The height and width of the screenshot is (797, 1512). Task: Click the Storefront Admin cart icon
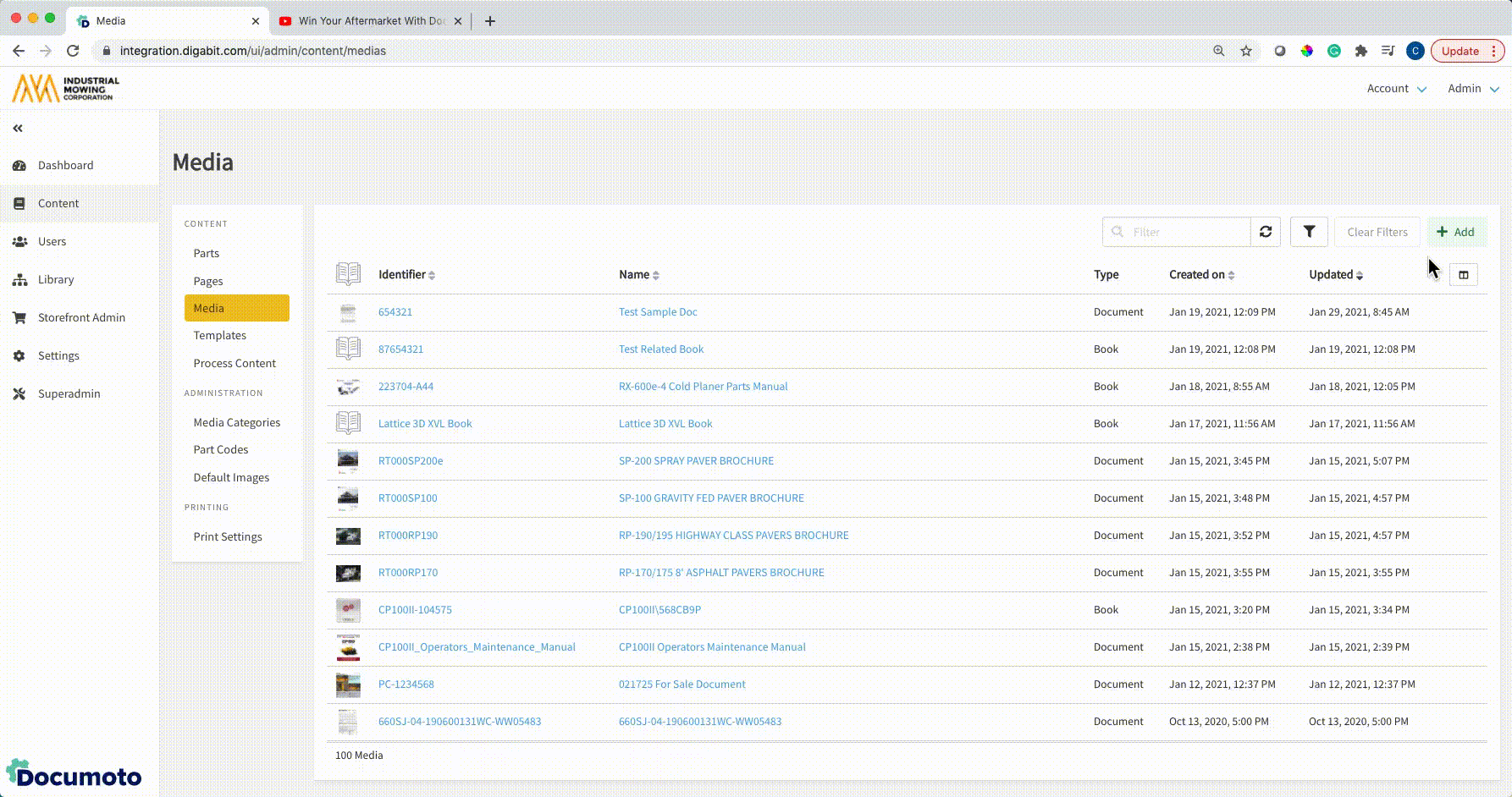click(19, 318)
